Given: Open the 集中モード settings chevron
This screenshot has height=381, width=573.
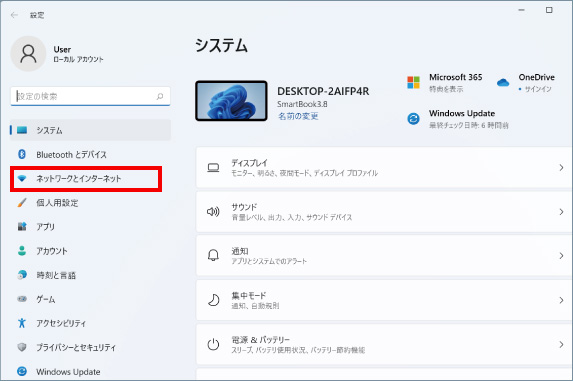Looking at the screenshot, I should click(561, 300).
